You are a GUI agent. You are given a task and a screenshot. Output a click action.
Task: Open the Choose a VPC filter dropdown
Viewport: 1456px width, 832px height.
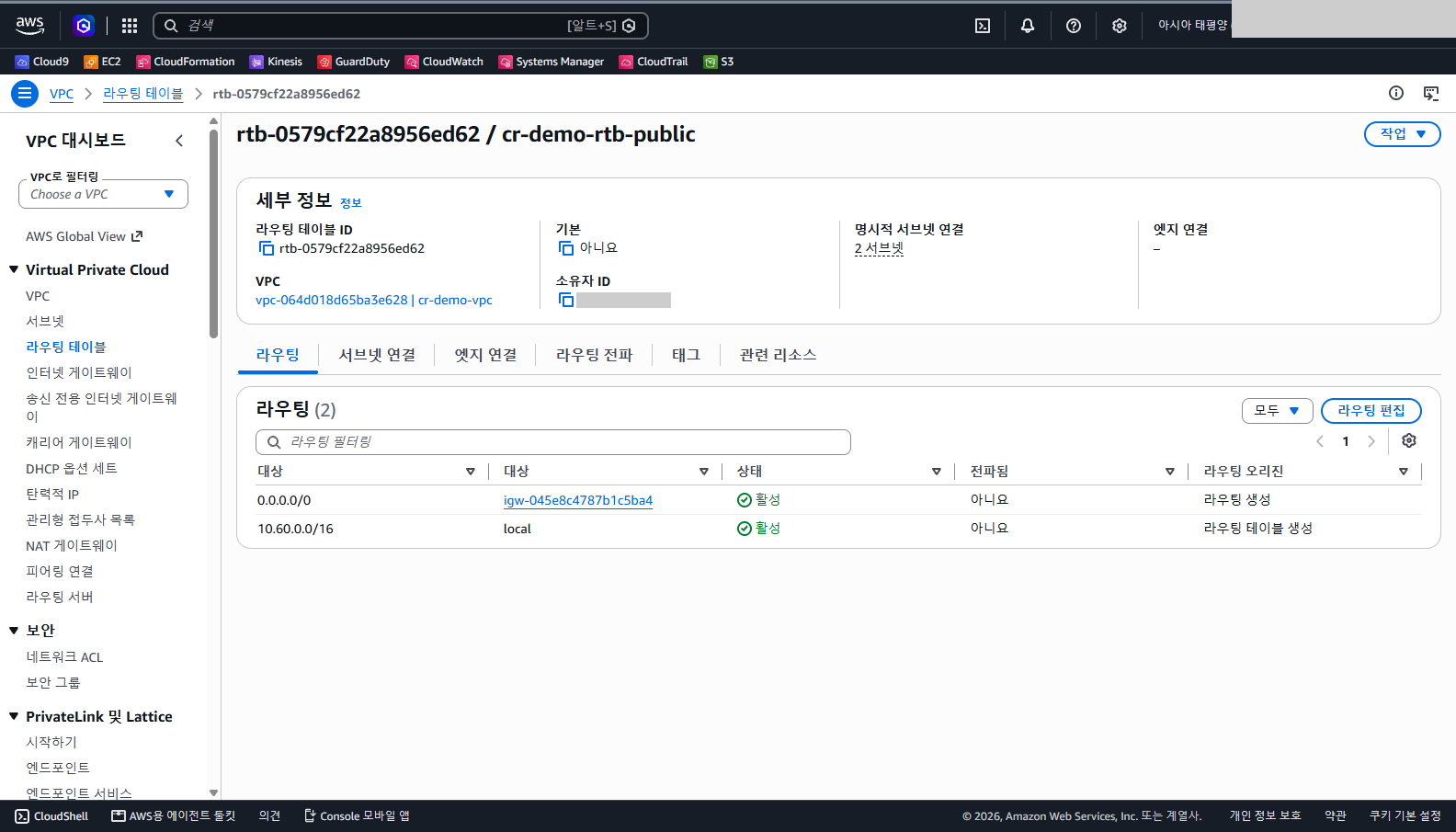(x=103, y=194)
